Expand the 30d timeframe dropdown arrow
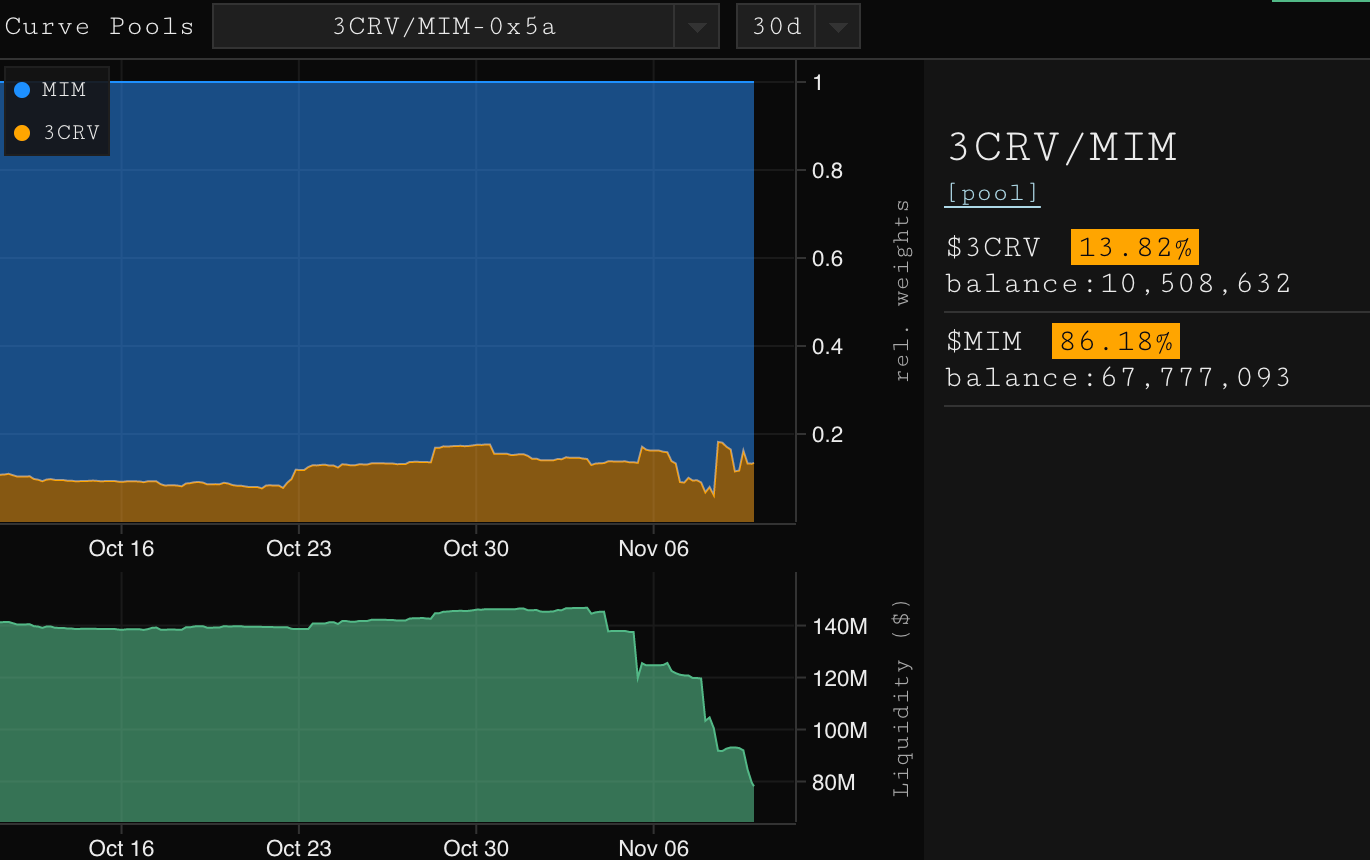The image size is (1370, 860). pos(838,27)
